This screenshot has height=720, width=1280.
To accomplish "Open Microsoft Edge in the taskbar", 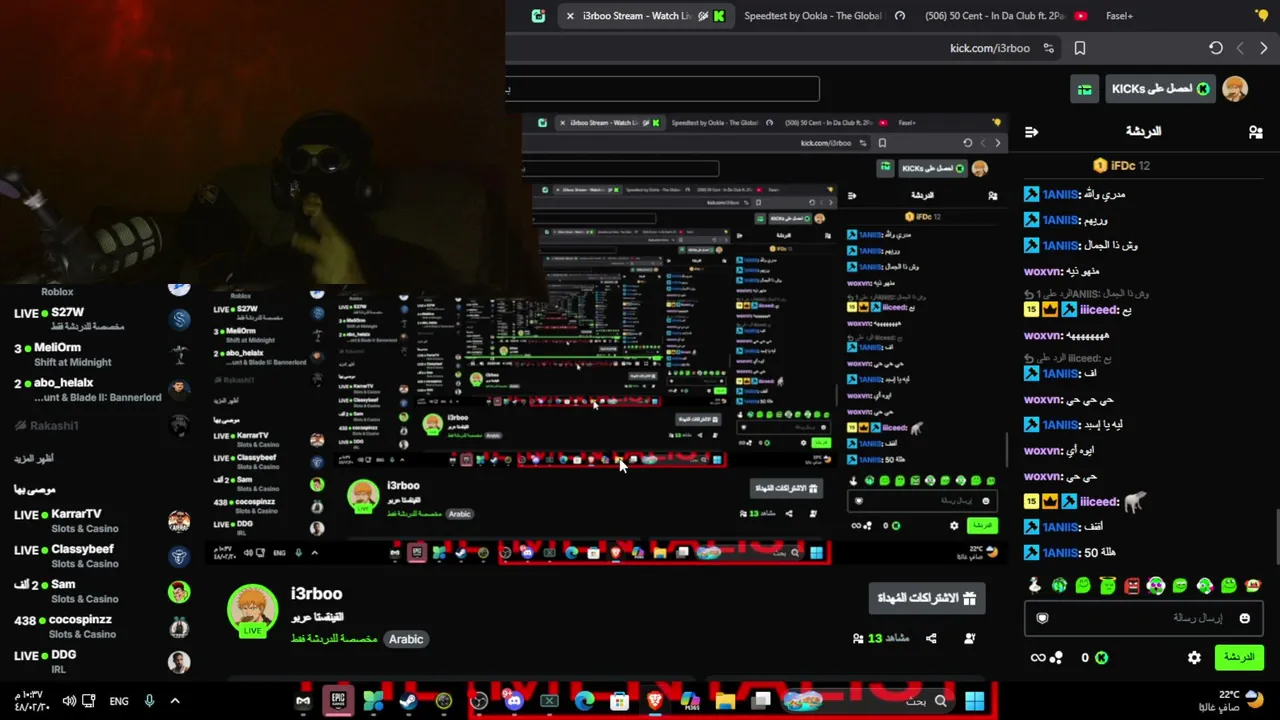I will tap(584, 701).
